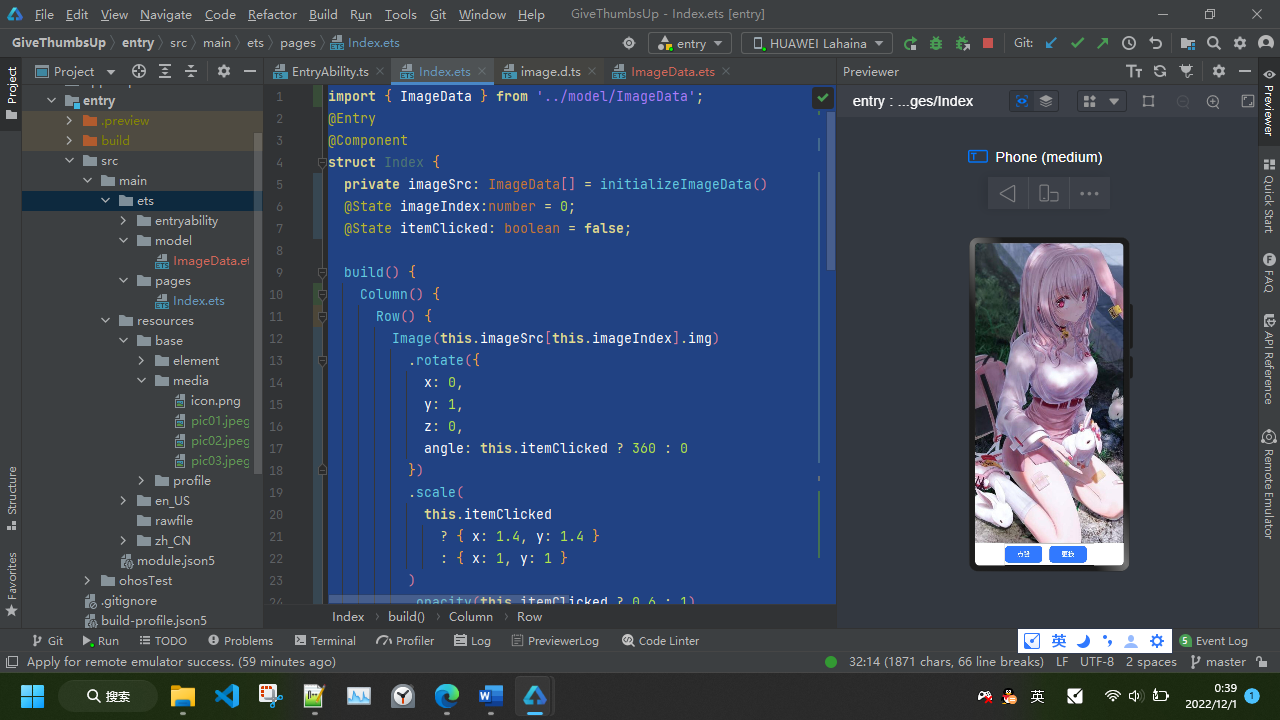The height and width of the screenshot is (720, 1280).
Task: Open Microsoft Edge from the taskbar
Action: [447, 695]
